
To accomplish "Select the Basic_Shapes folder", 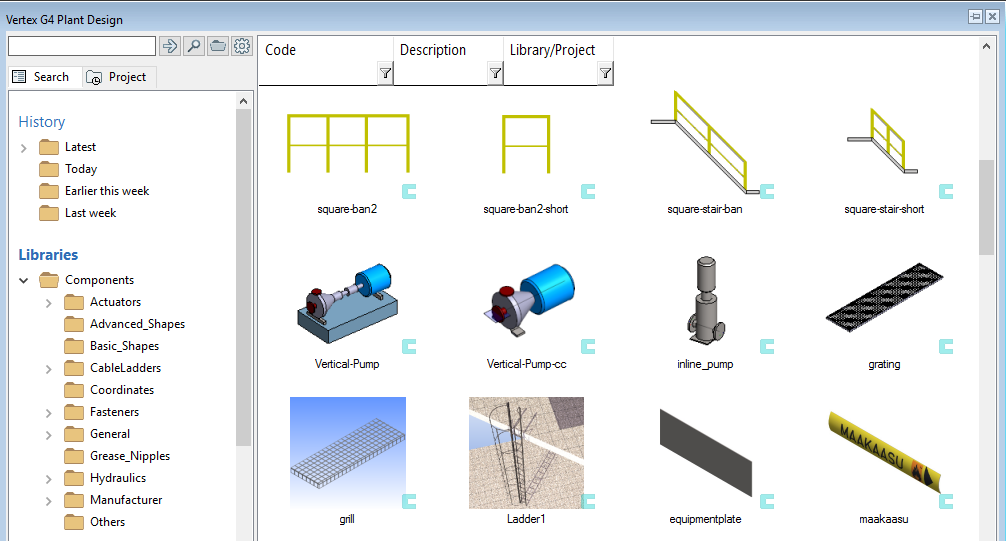I will pos(124,346).
